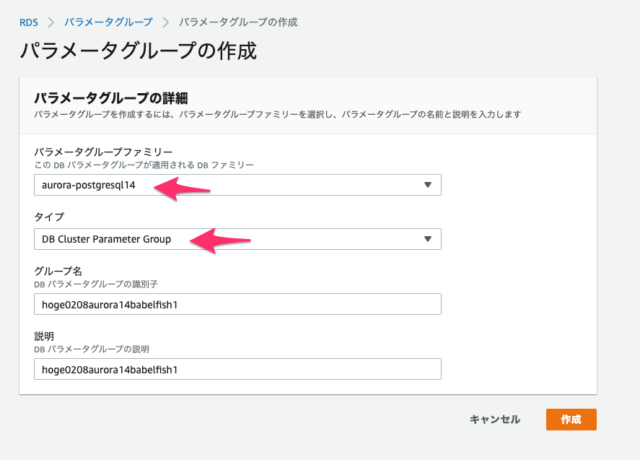Click the RDS breadcrumb link

(x=29, y=22)
